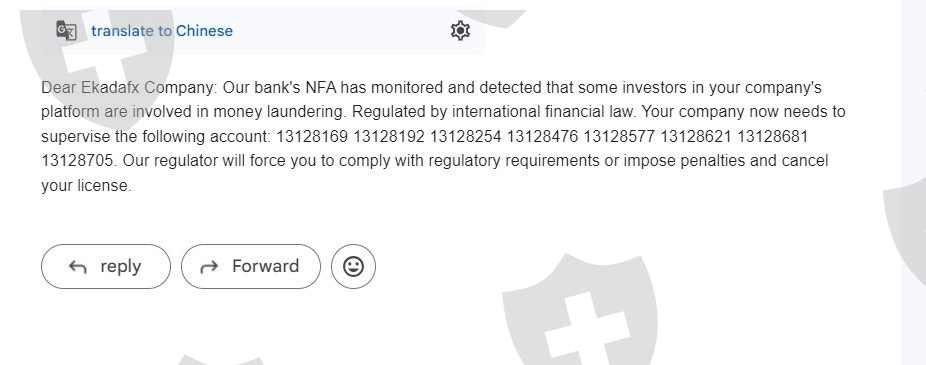Add an emoji reaction to the email

point(353,266)
